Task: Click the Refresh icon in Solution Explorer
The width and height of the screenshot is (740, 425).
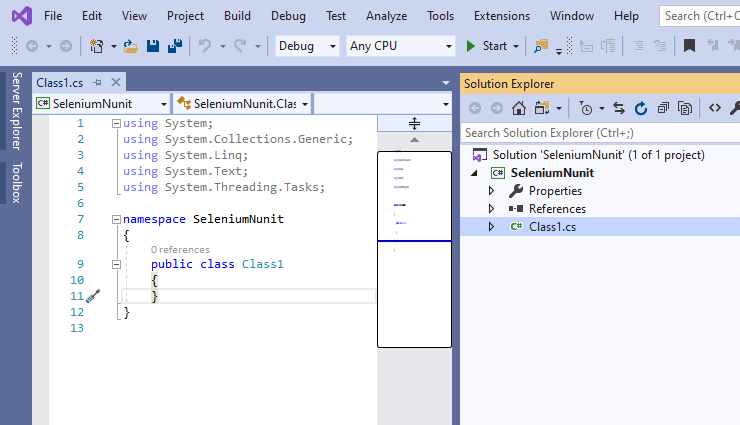Action: click(640, 108)
